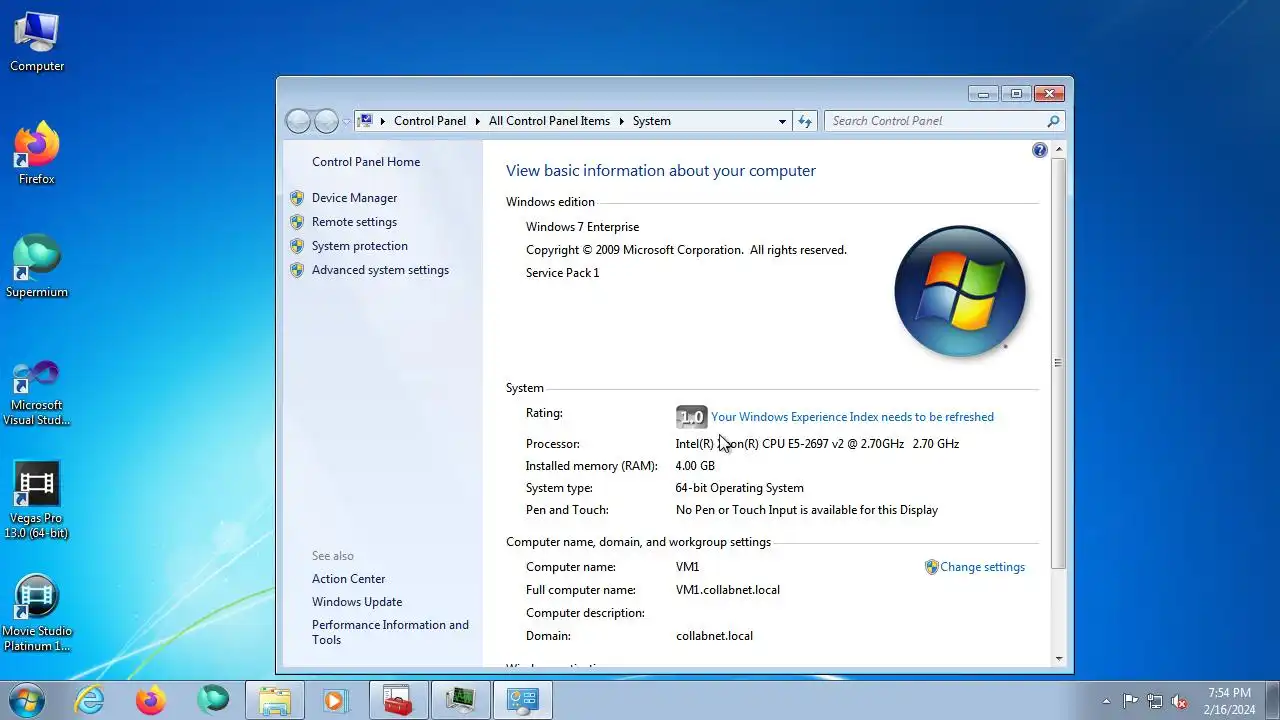
Task: Go to Control Panel Home
Action: pos(366,162)
